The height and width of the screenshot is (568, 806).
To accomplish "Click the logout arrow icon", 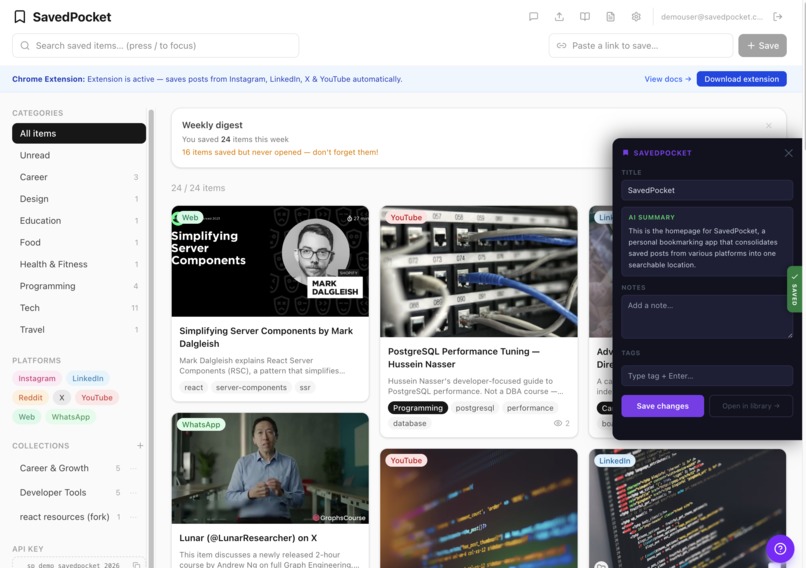I will (778, 17).
